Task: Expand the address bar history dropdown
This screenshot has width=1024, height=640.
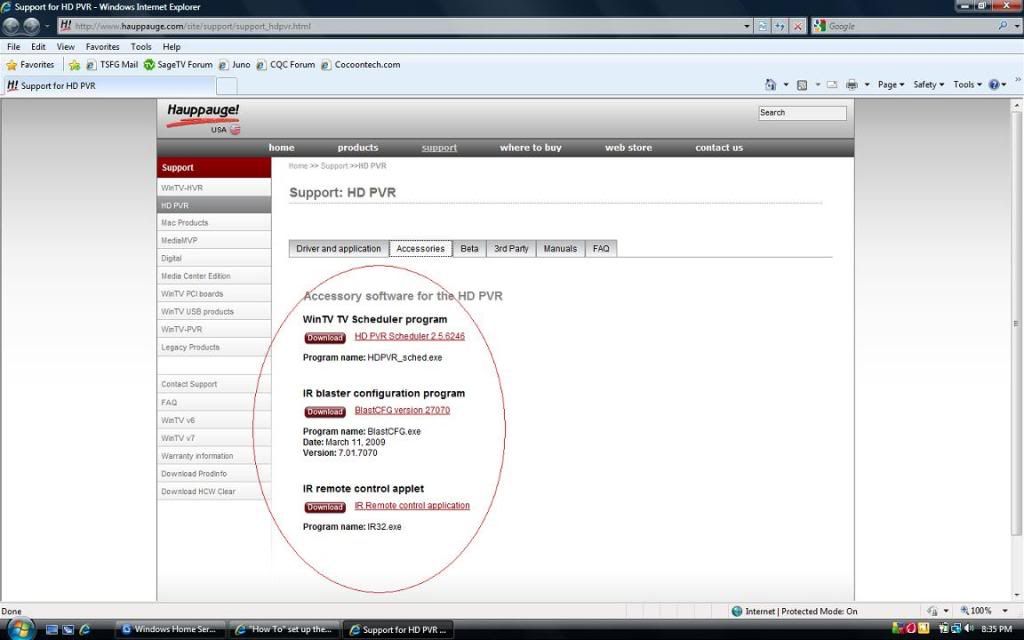Action: coord(747,26)
